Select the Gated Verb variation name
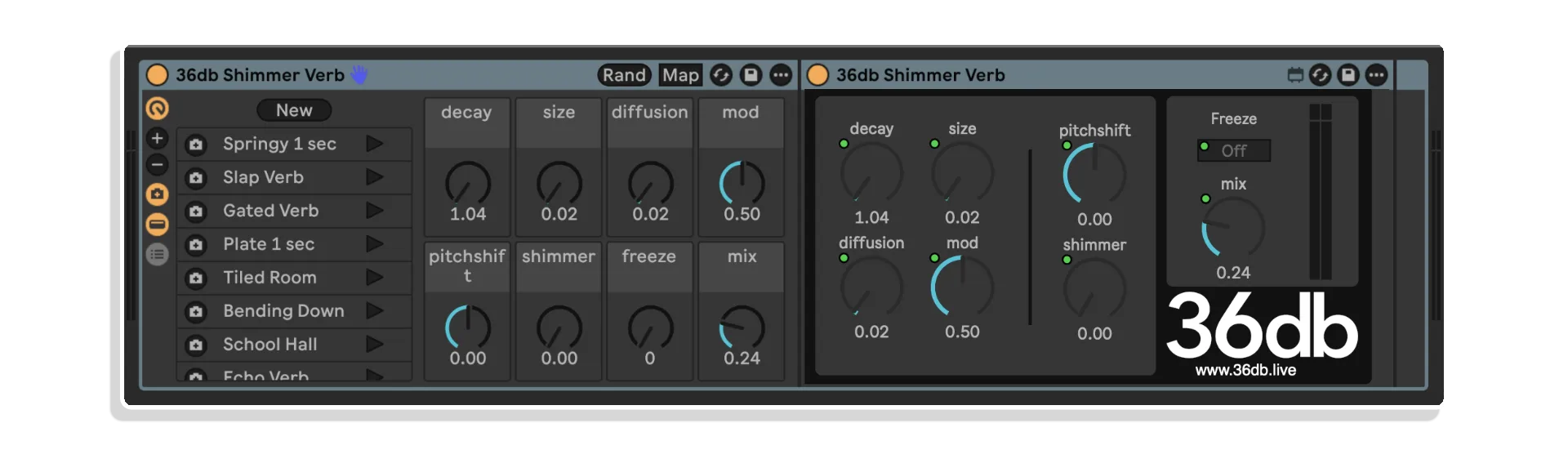The width and height of the screenshot is (1568, 450). [x=270, y=211]
